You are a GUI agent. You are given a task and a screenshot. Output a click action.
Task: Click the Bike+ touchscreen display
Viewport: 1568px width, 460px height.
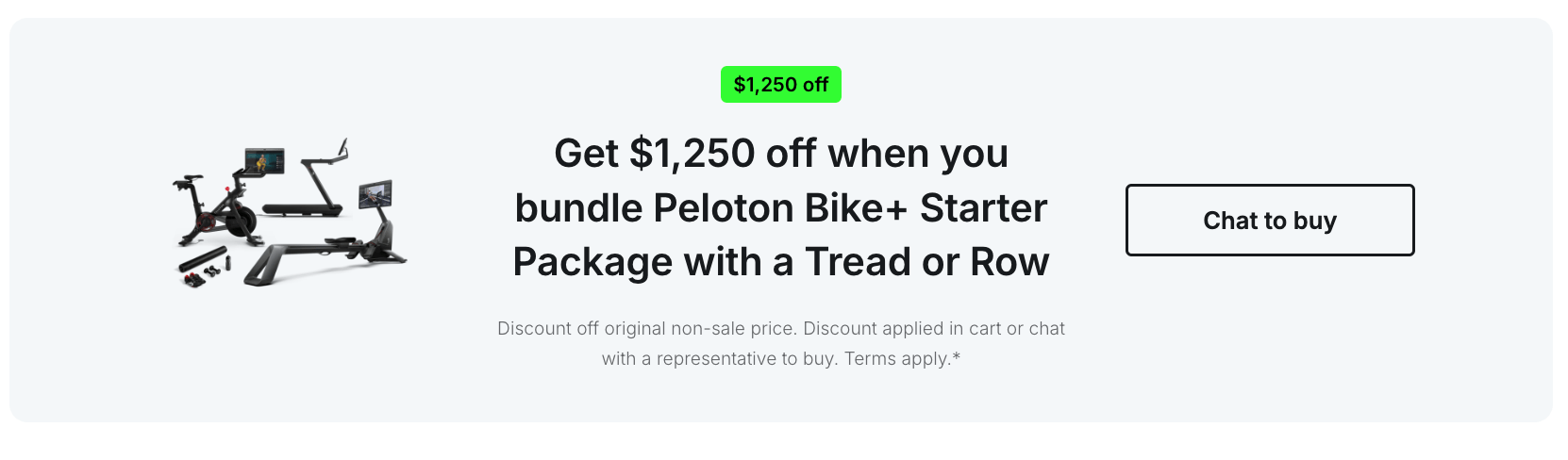[x=263, y=162]
